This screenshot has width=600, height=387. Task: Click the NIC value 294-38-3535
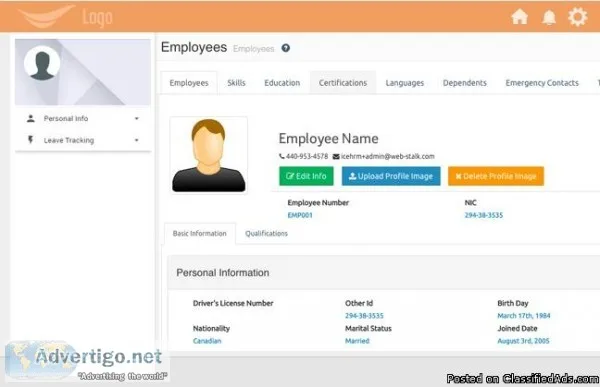484,215
